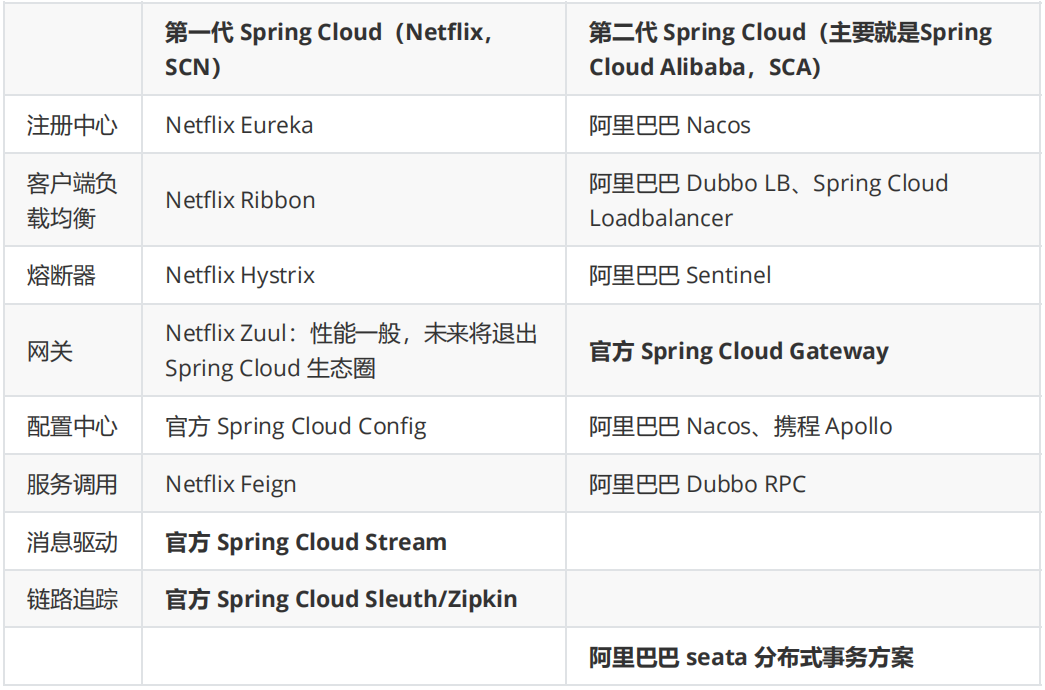The height and width of the screenshot is (690, 1045).
Task: Select the seata 分布式事务方案 cell
Action: point(804,657)
